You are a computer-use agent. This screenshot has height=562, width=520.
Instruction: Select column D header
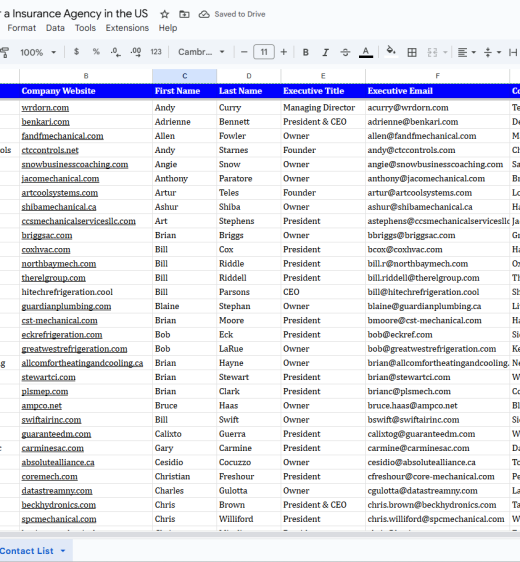click(x=249, y=76)
